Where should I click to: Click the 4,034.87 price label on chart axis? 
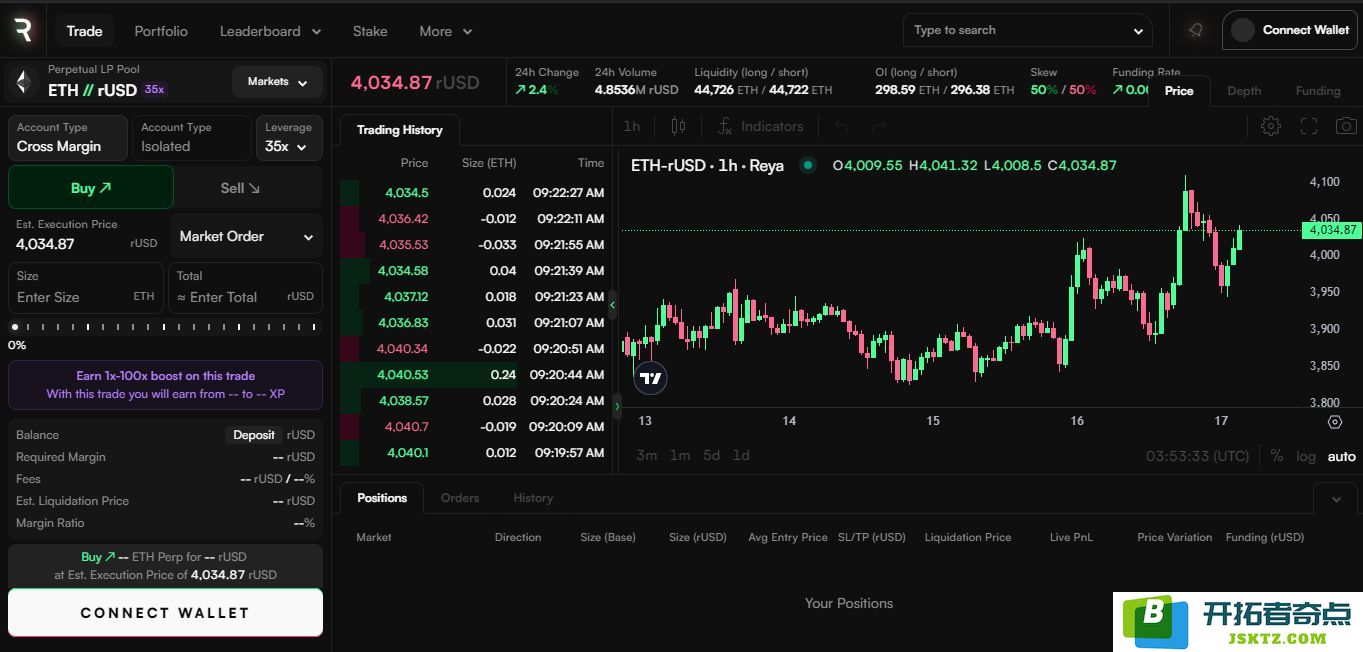click(x=1330, y=230)
